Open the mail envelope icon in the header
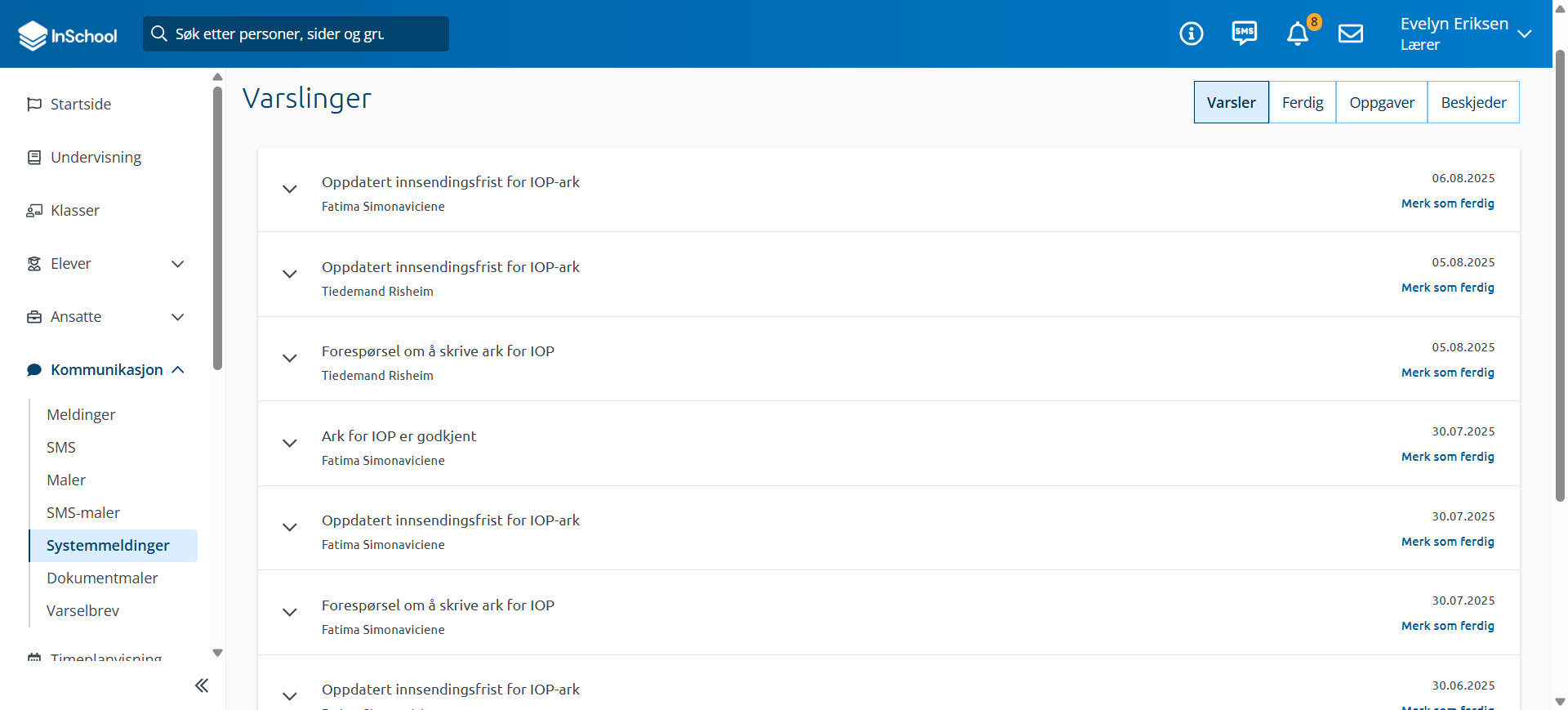 pos(1351,33)
